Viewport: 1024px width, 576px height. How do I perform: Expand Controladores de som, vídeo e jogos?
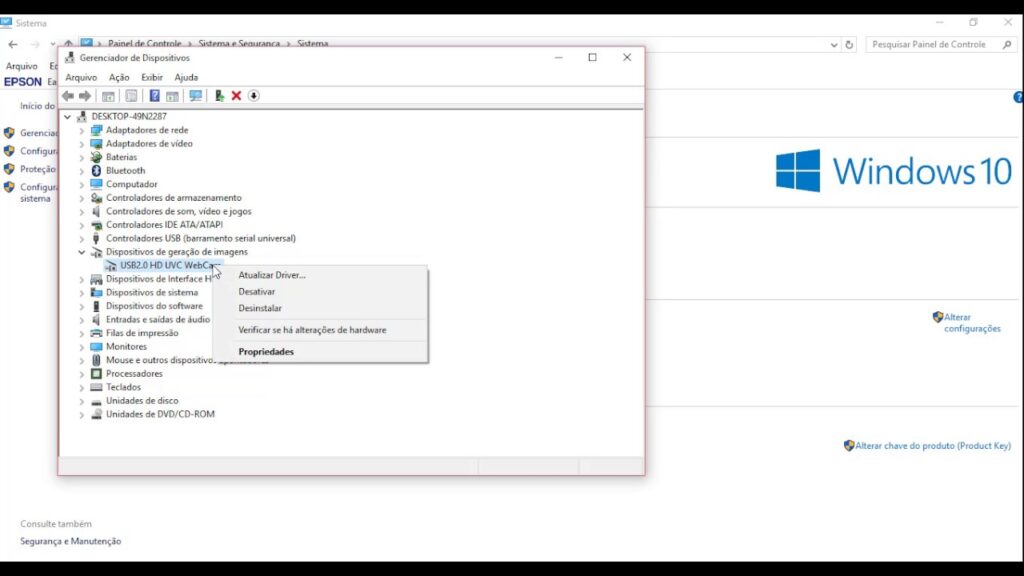(82, 212)
